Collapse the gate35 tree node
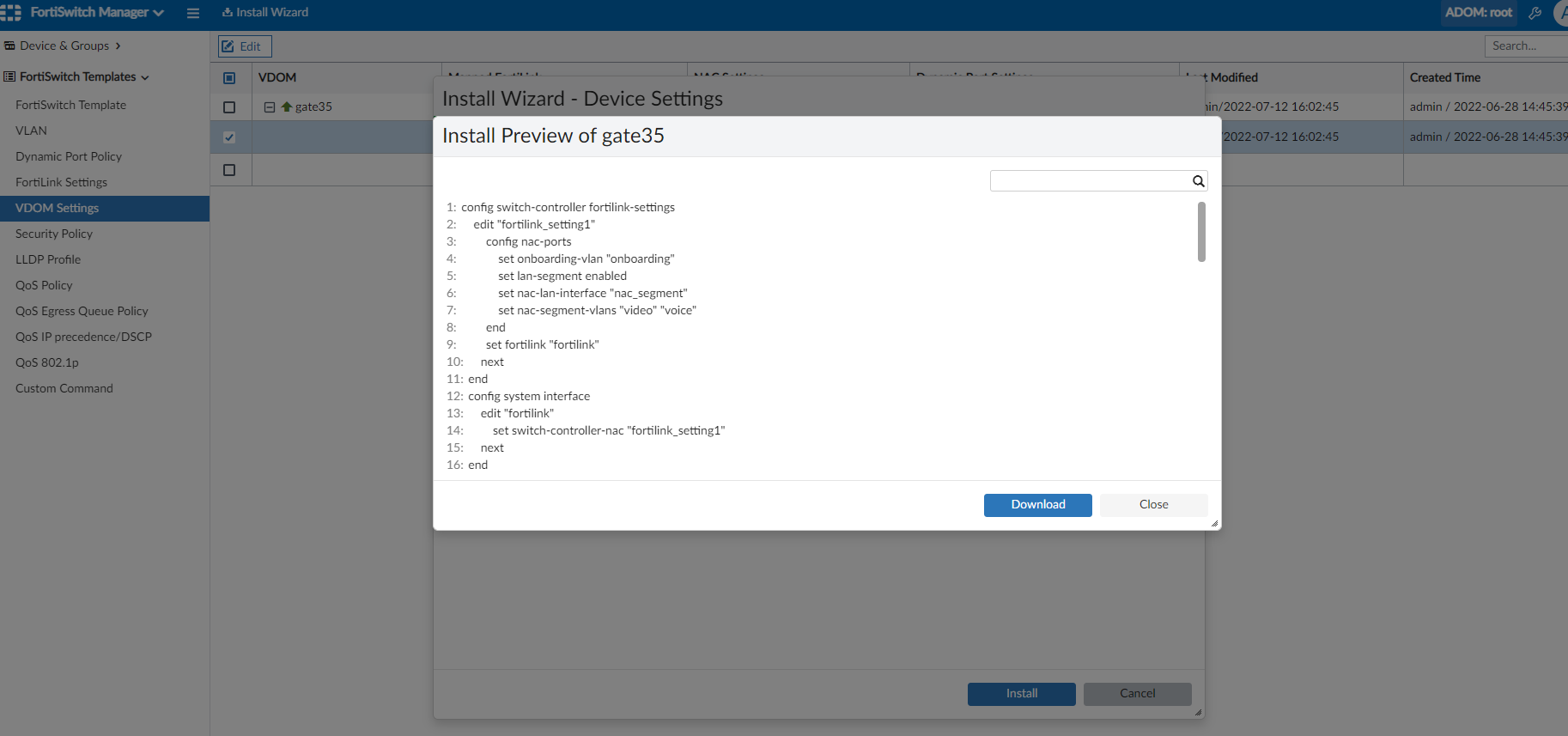This screenshot has width=1568, height=736. [270, 107]
